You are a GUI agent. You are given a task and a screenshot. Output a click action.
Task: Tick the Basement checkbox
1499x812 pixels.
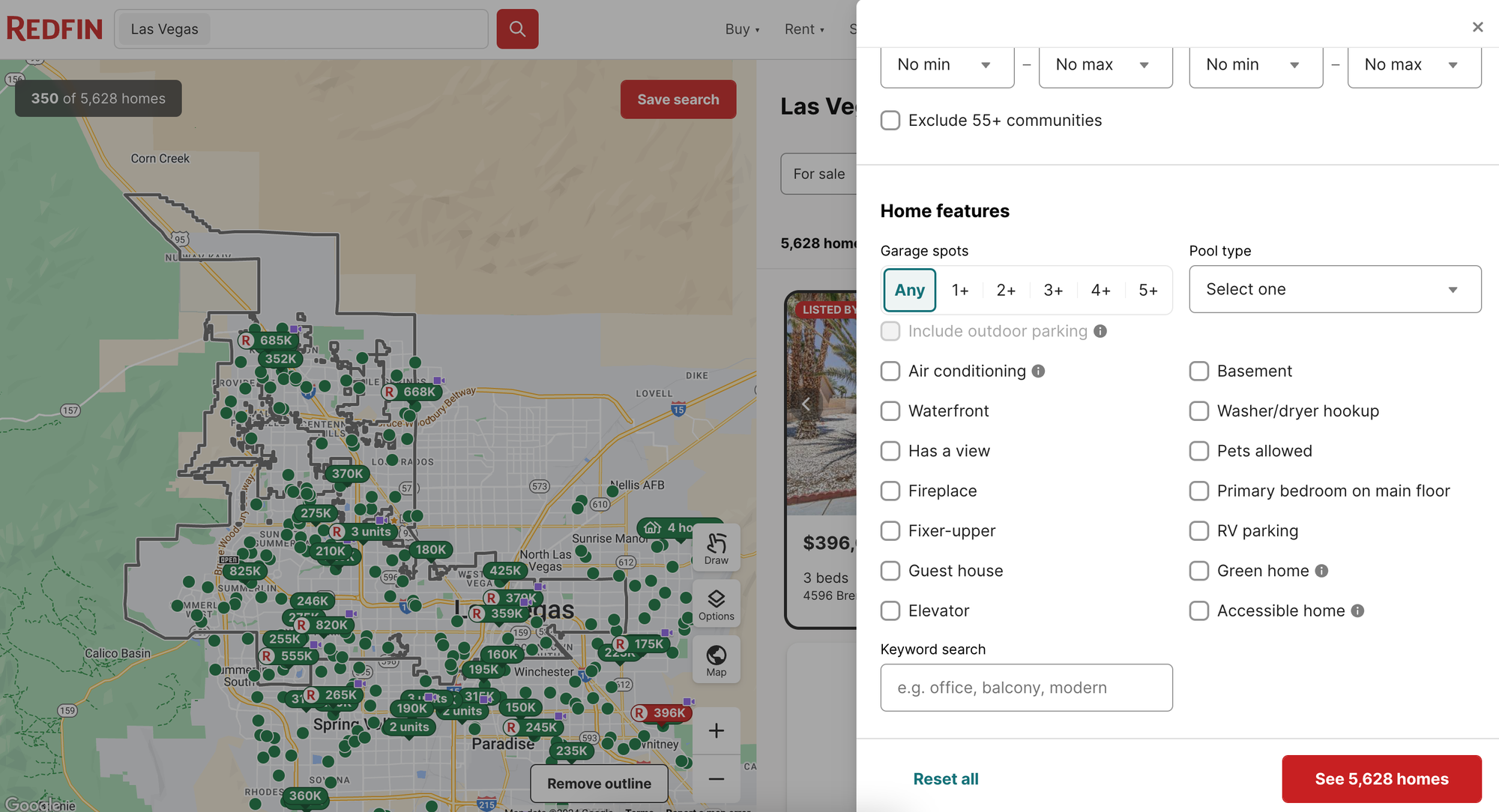coord(1198,371)
